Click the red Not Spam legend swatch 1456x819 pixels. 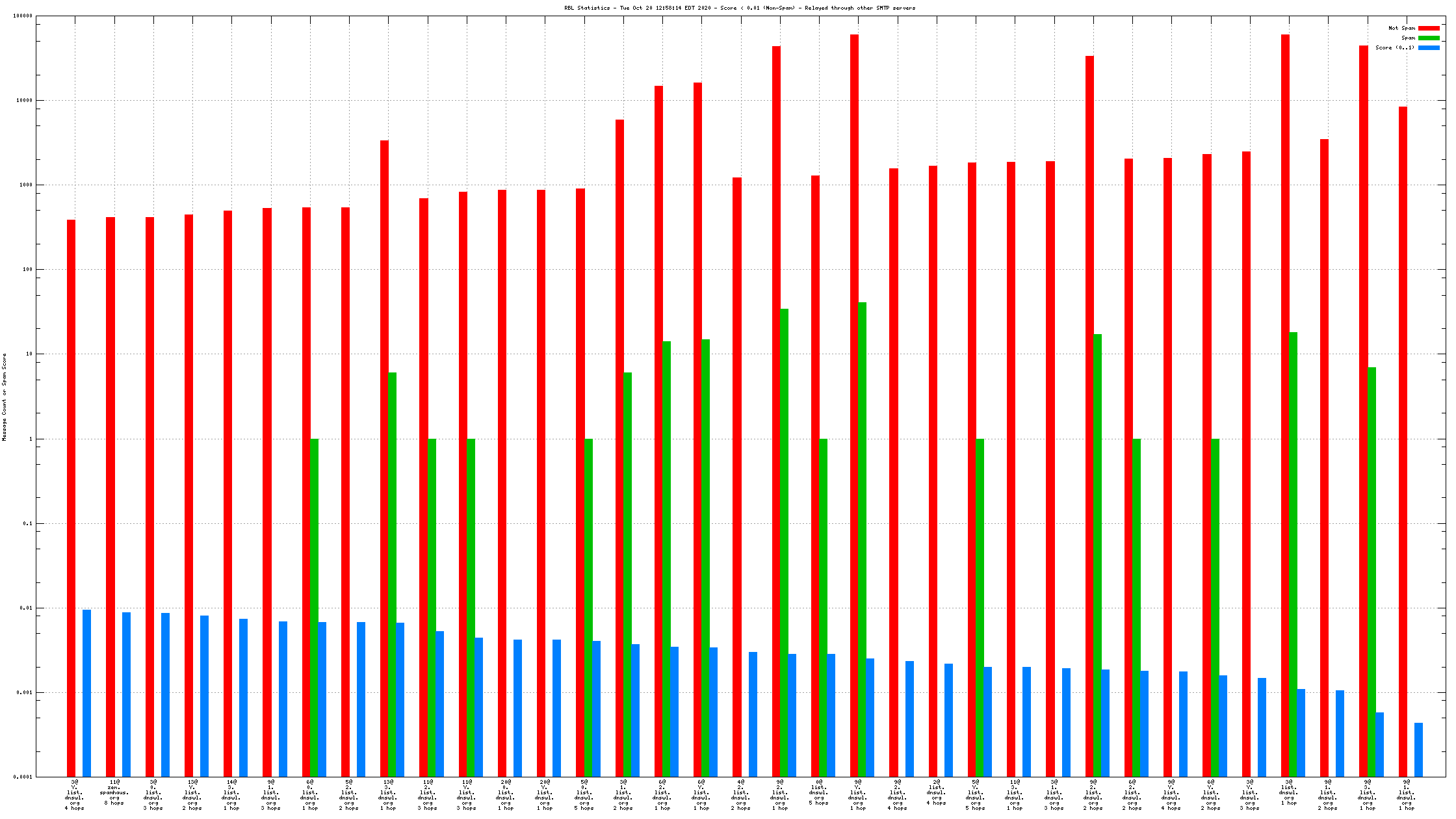(1429, 29)
